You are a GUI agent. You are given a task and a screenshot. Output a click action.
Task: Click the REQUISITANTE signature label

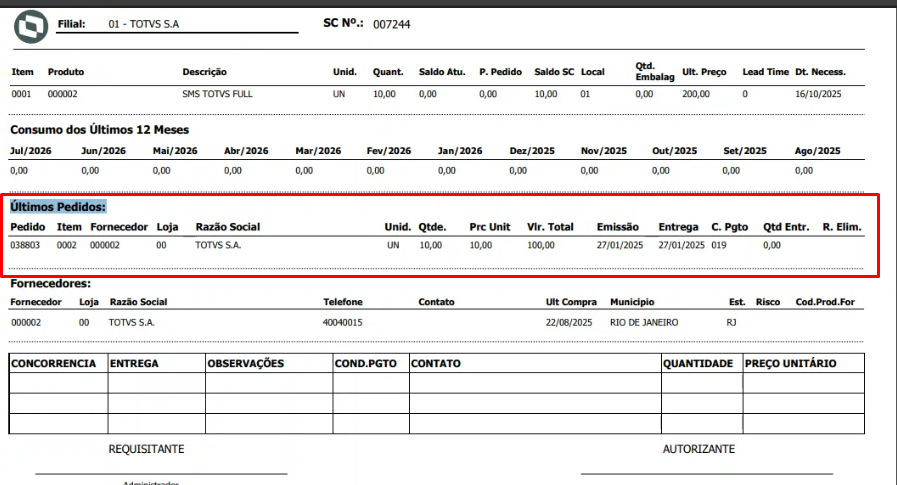pyautogui.click(x=146, y=450)
